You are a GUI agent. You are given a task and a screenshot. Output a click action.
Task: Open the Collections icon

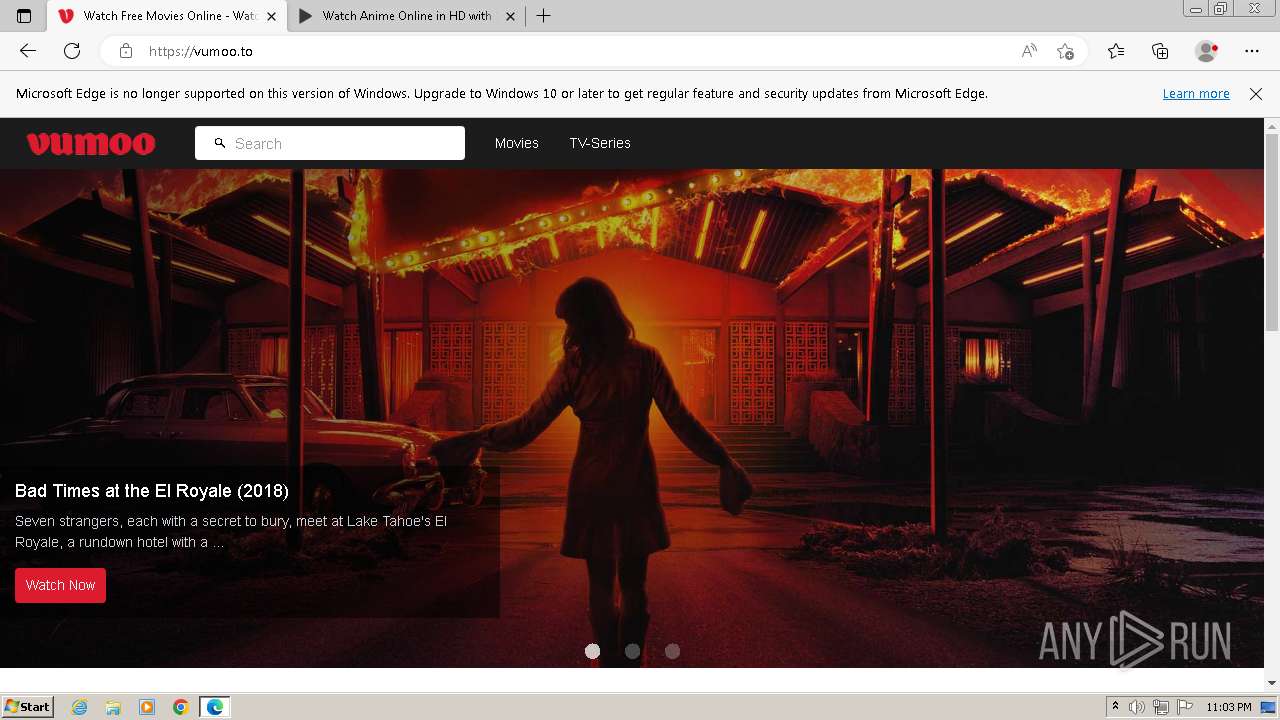coord(1160,51)
